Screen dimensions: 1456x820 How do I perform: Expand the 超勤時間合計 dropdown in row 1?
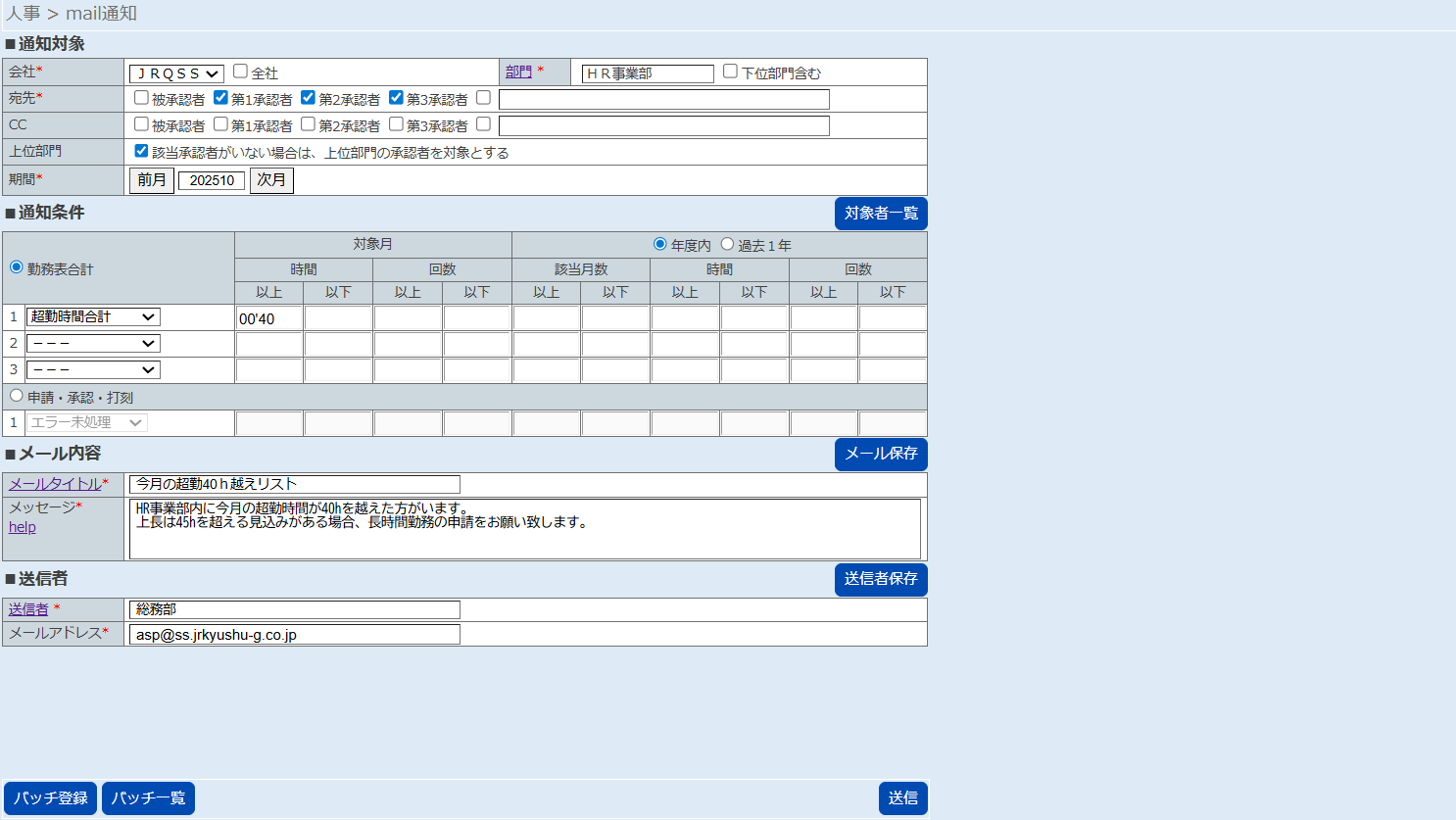(93, 317)
